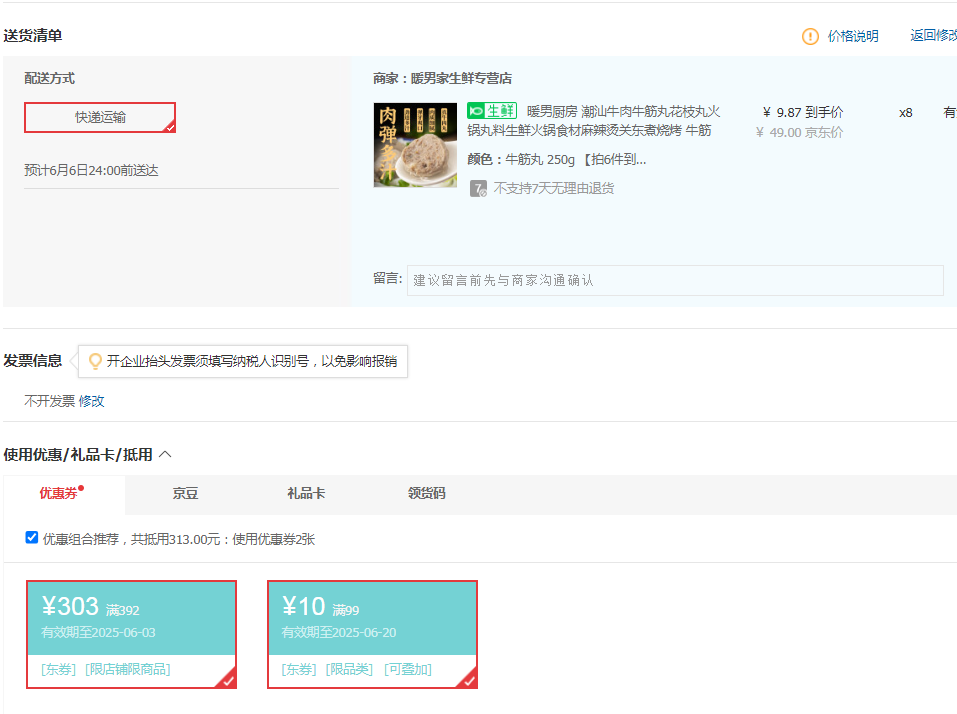957x714 pixels.
Task: Click the 不开发票 invoice status text
Action: (49, 401)
